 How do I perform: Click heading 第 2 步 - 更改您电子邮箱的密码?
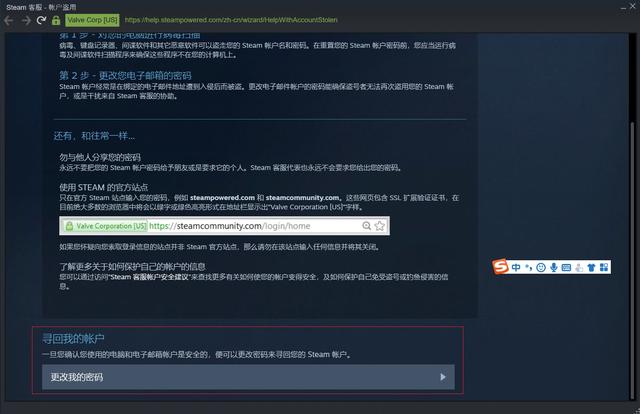pyautogui.click(x=125, y=76)
